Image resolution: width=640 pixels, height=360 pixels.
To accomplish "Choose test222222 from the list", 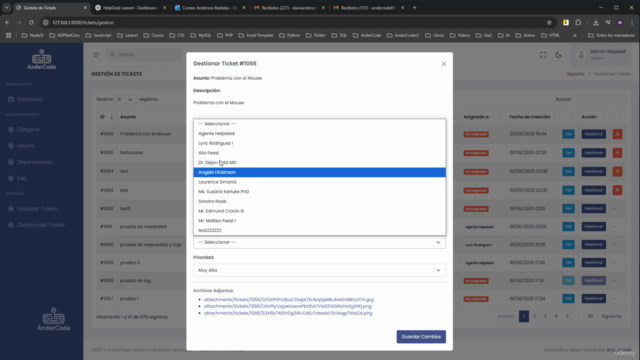I will [x=319, y=230].
